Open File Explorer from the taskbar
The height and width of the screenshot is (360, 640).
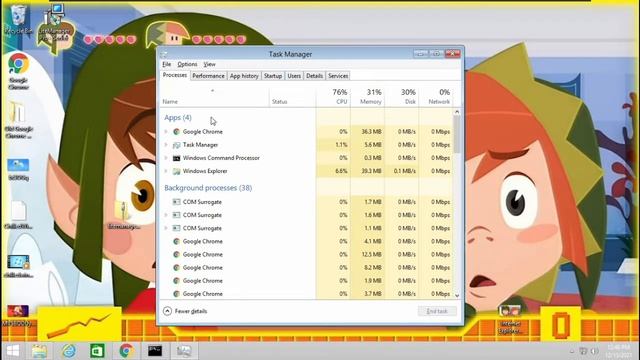pyautogui.click(x=39, y=351)
